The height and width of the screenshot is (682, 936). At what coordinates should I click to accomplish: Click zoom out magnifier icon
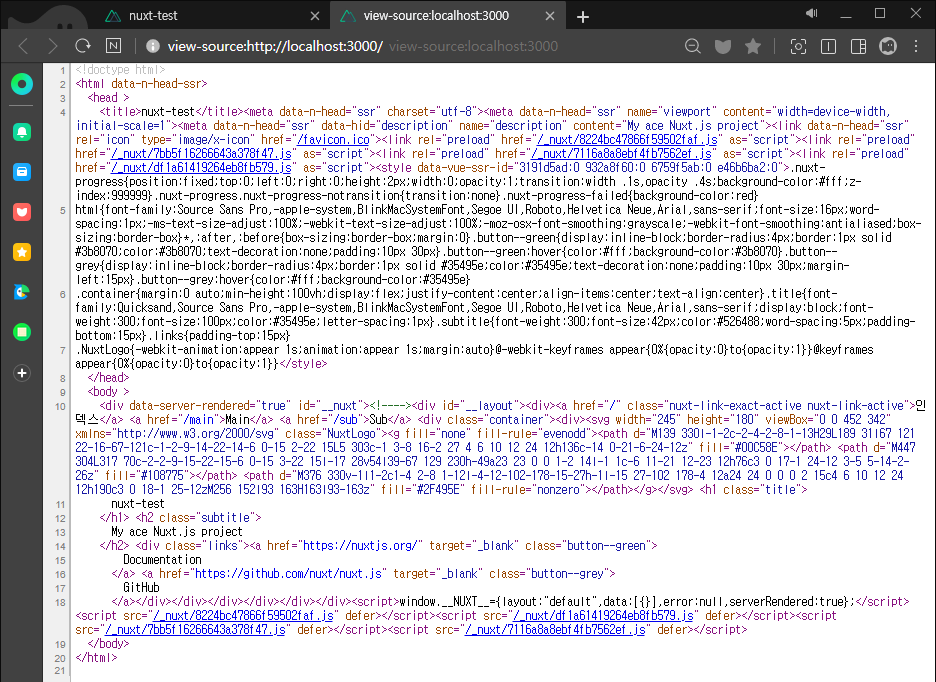692,46
